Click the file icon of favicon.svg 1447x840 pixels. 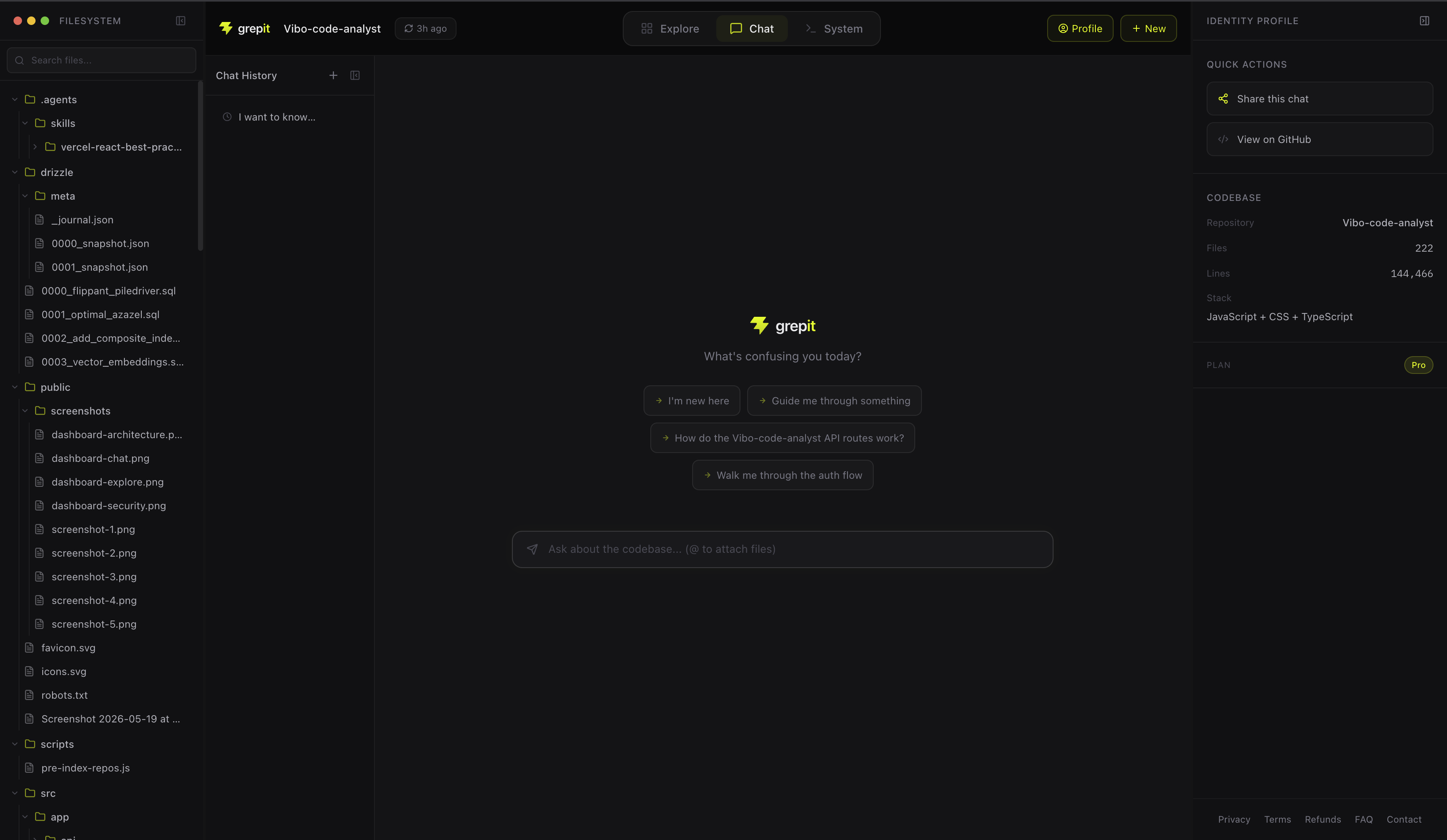[x=29, y=648]
